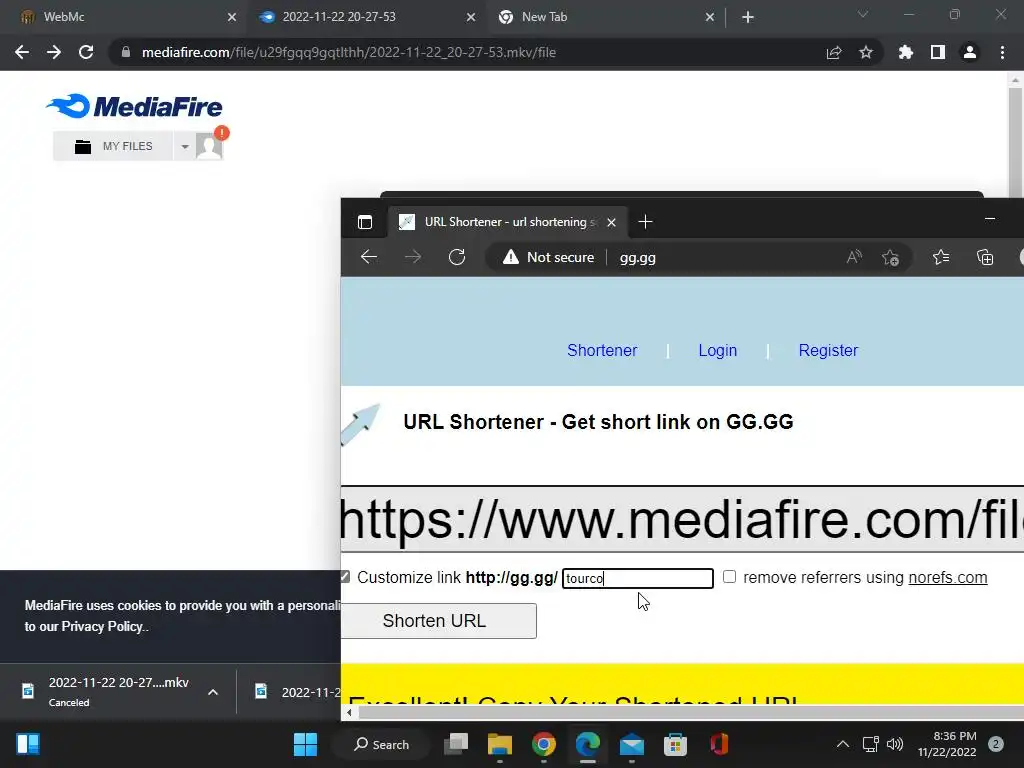Viewport: 1024px width, 768px height.
Task: Open MediaFire account avatar with alert badge
Action: tap(210, 146)
